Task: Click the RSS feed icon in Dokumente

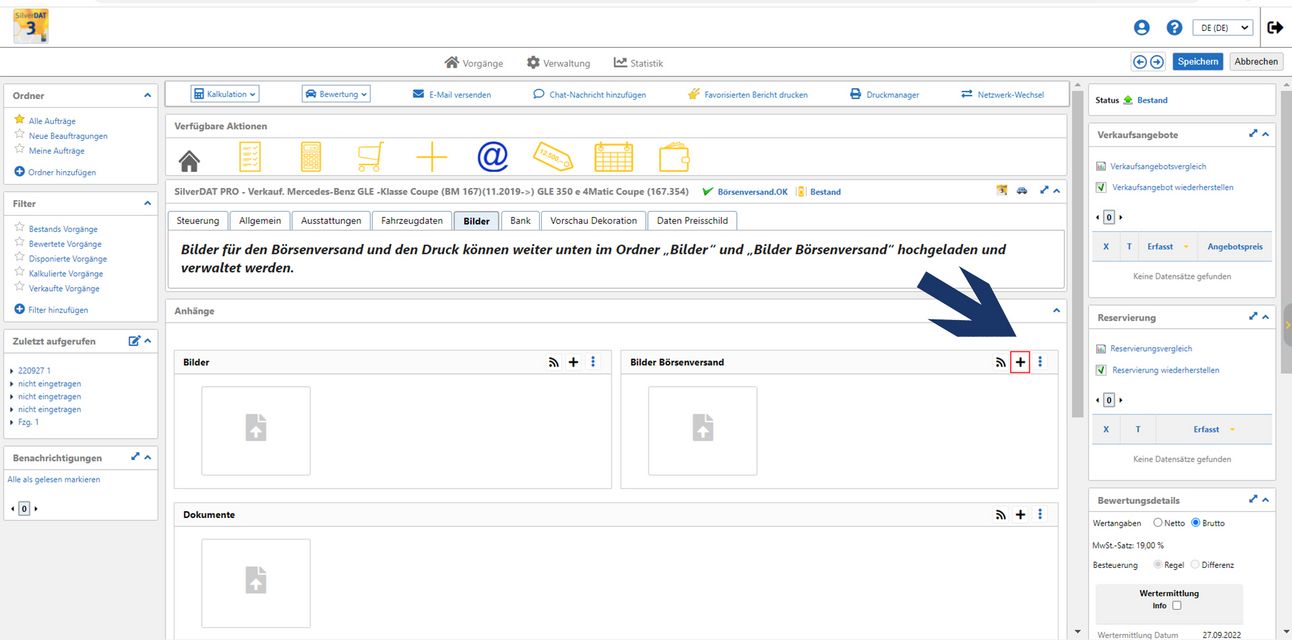Action: (x=1000, y=515)
